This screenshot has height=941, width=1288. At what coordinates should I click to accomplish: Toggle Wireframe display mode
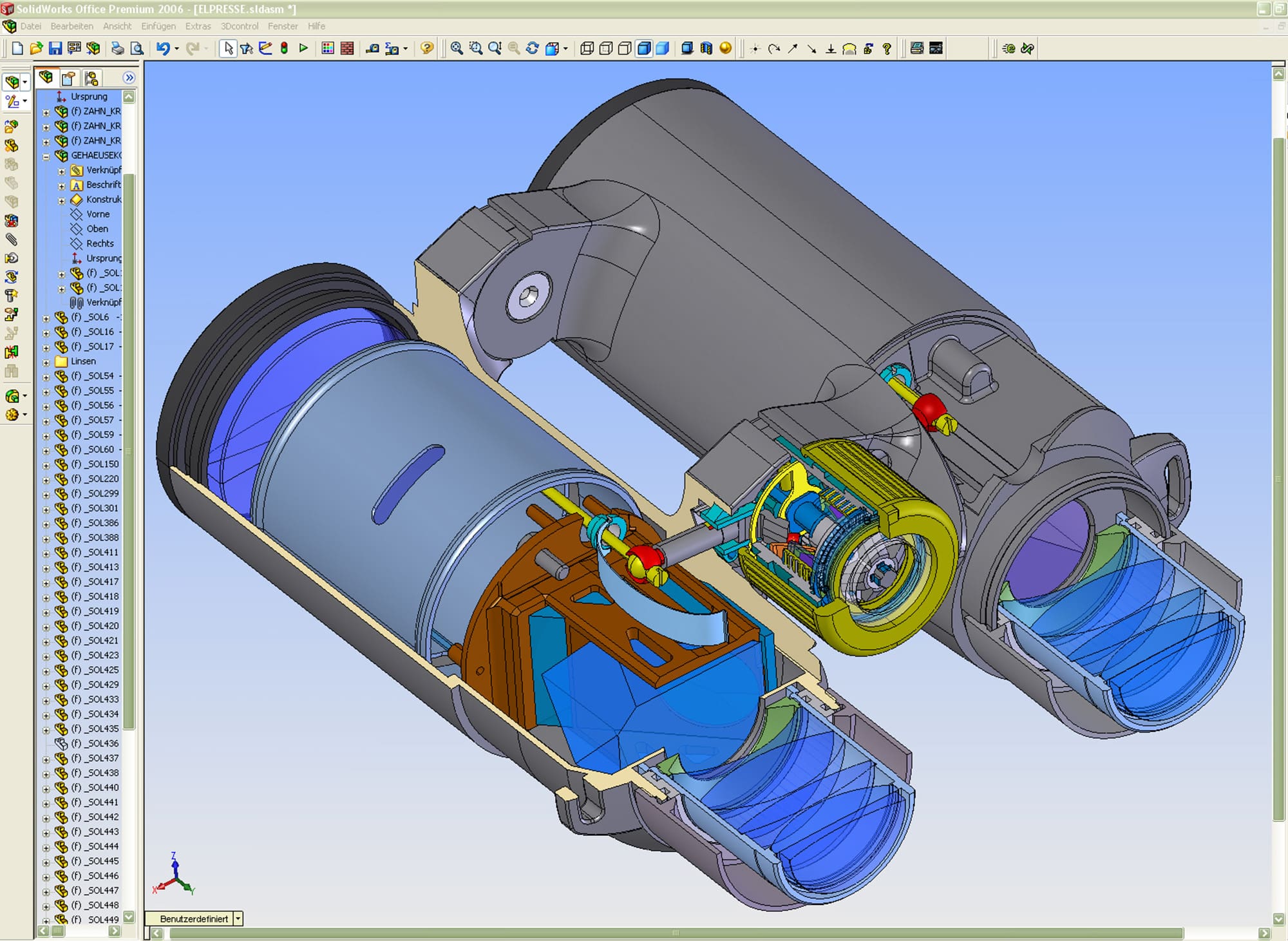pos(587,48)
